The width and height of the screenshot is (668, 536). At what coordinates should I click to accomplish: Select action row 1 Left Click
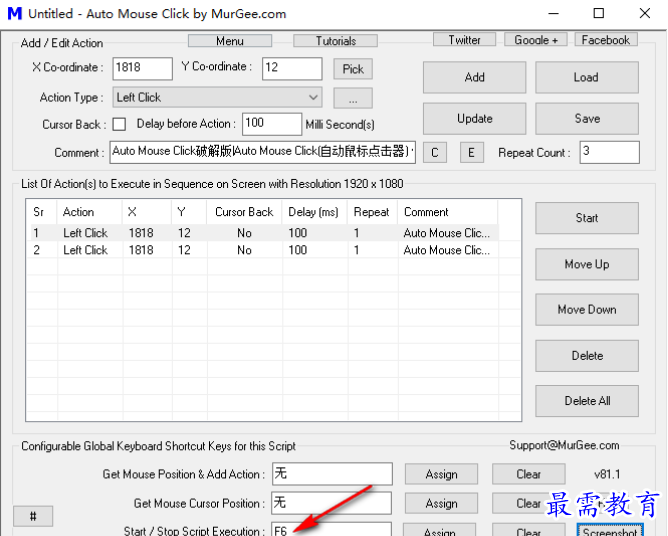coord(264,233)
